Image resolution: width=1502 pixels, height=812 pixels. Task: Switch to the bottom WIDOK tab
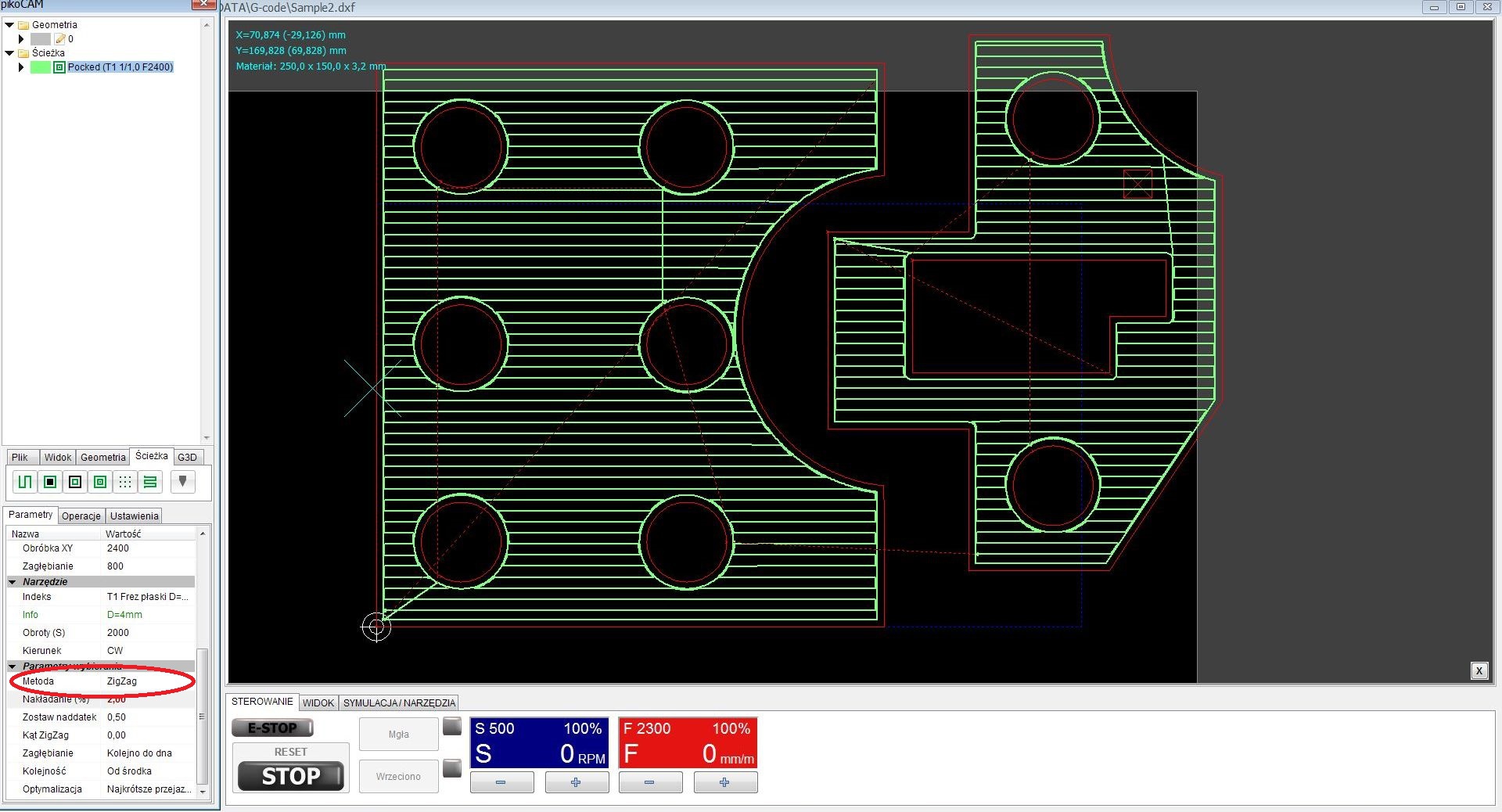318,703
